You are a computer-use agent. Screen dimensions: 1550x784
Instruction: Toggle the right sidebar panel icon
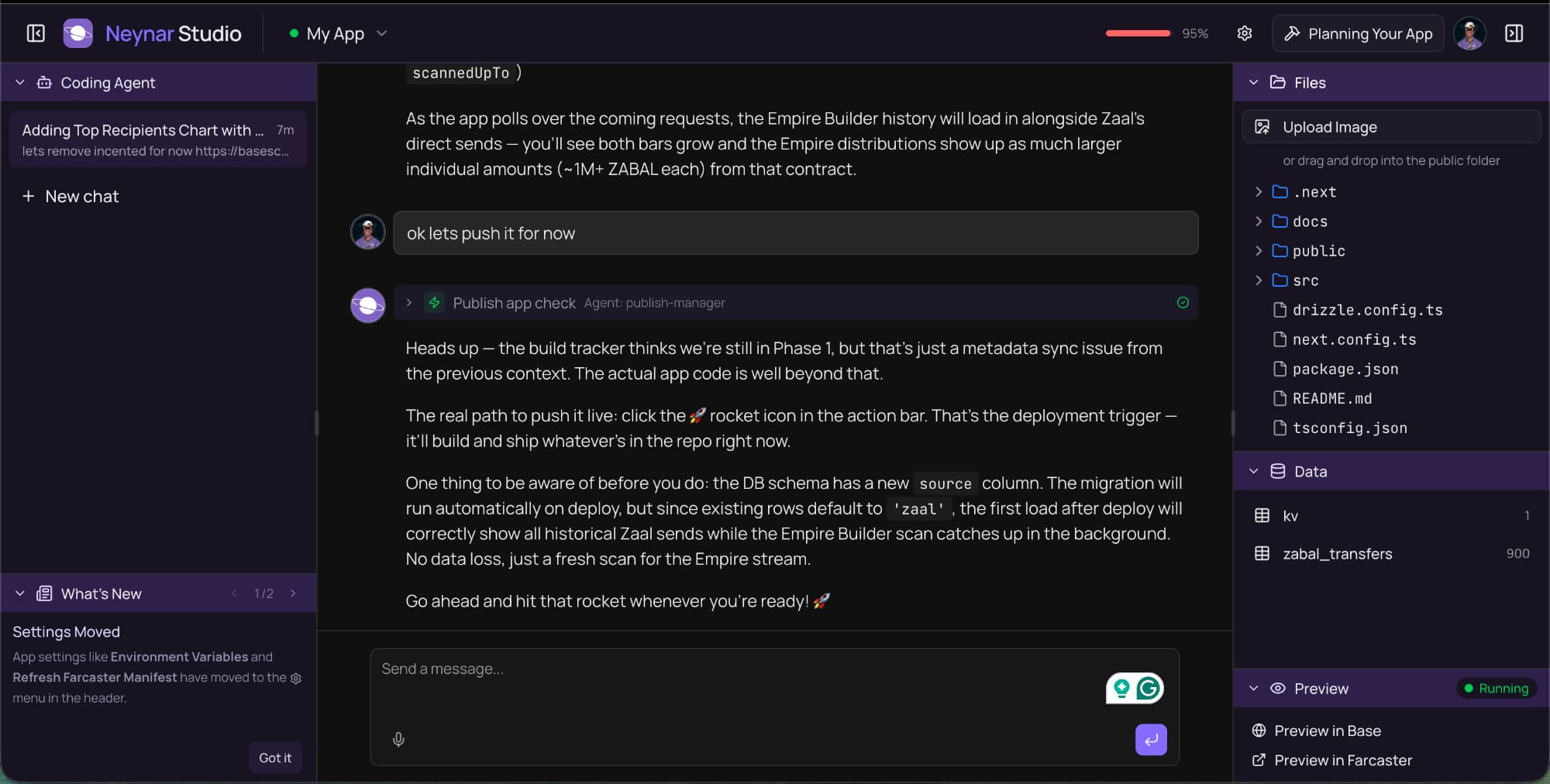click(1514, 33)
